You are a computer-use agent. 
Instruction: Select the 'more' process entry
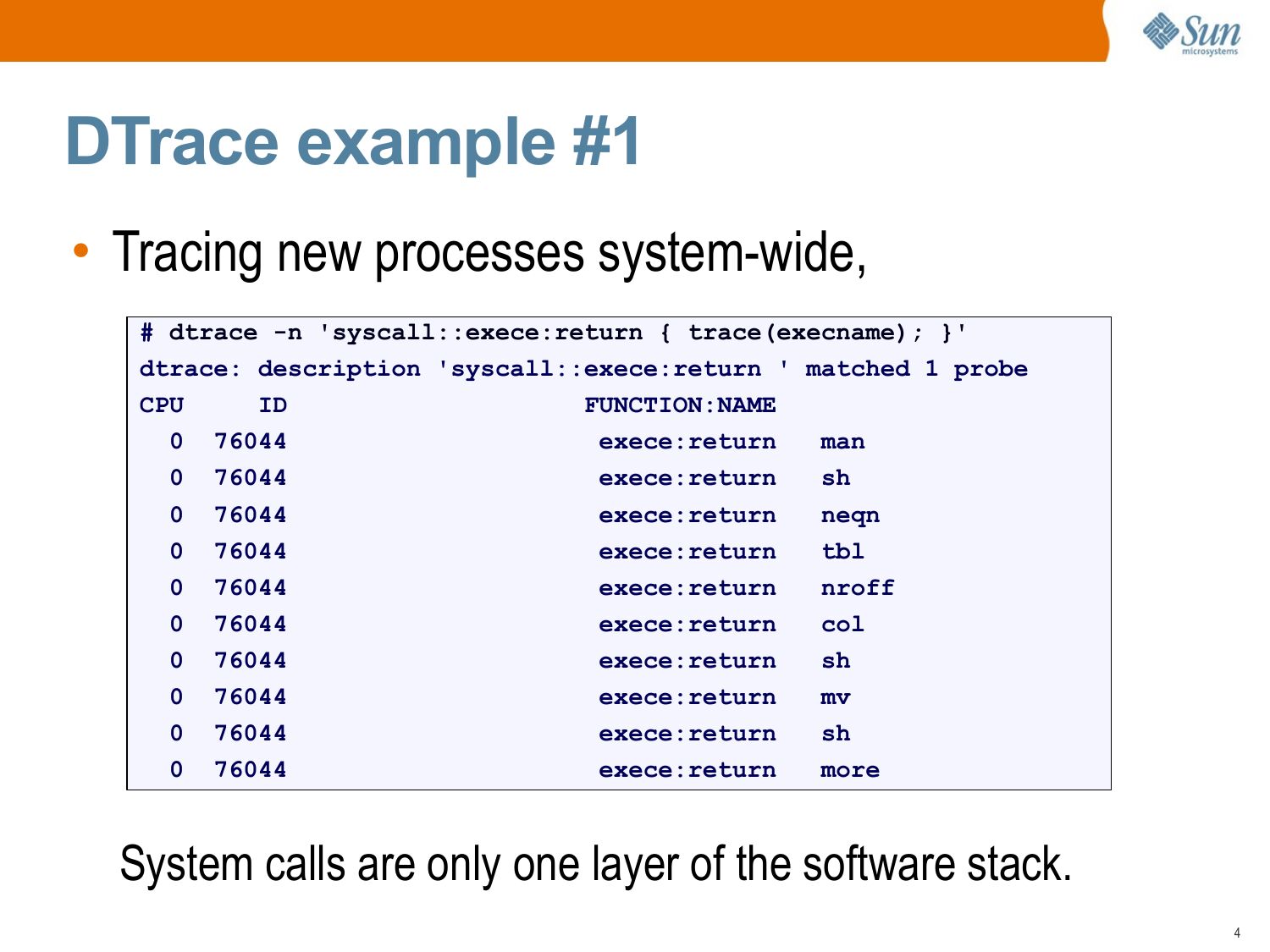tap(849, 770)
